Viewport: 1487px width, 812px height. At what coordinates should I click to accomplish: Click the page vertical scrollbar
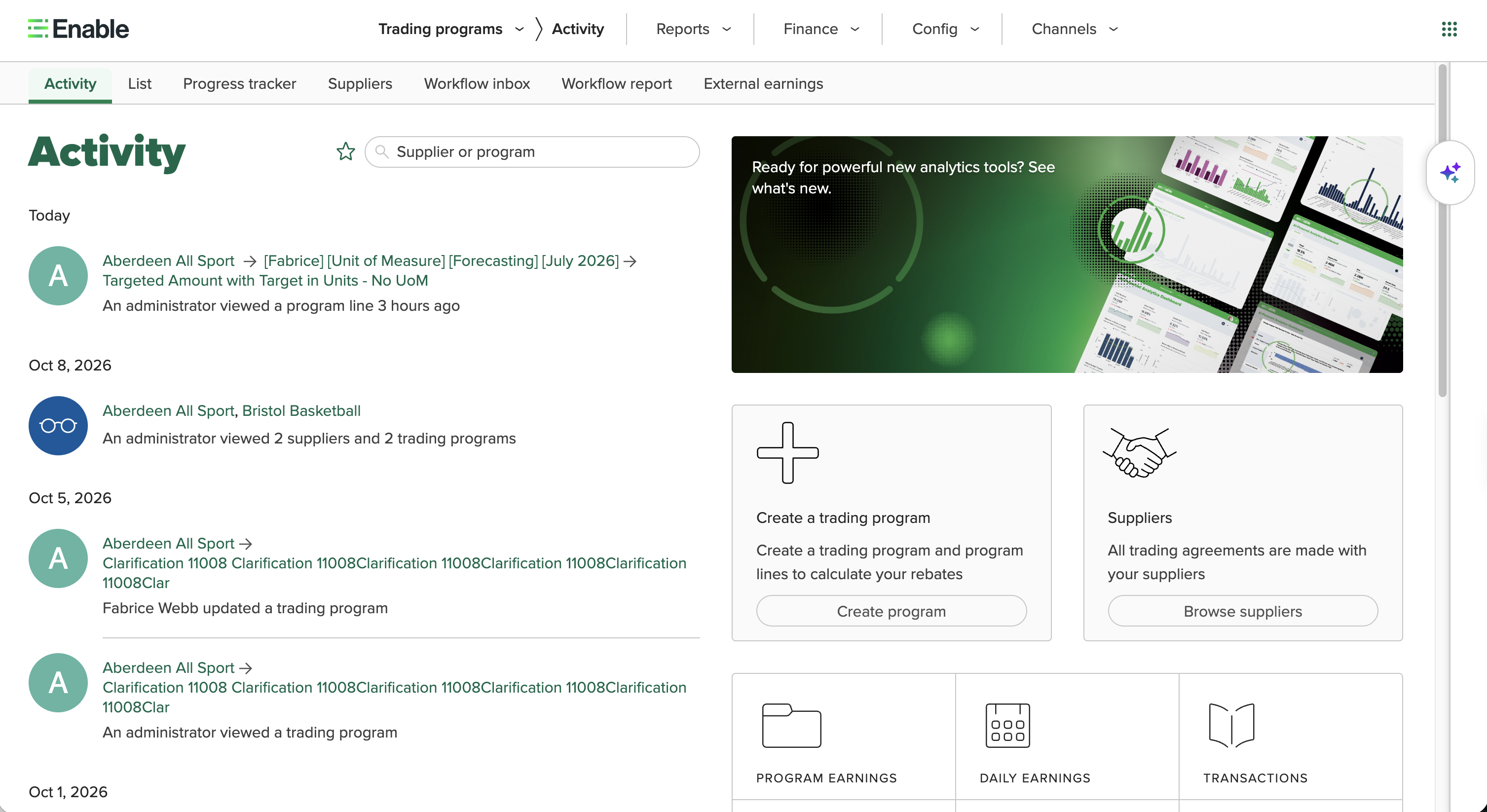pos(1442,231)
